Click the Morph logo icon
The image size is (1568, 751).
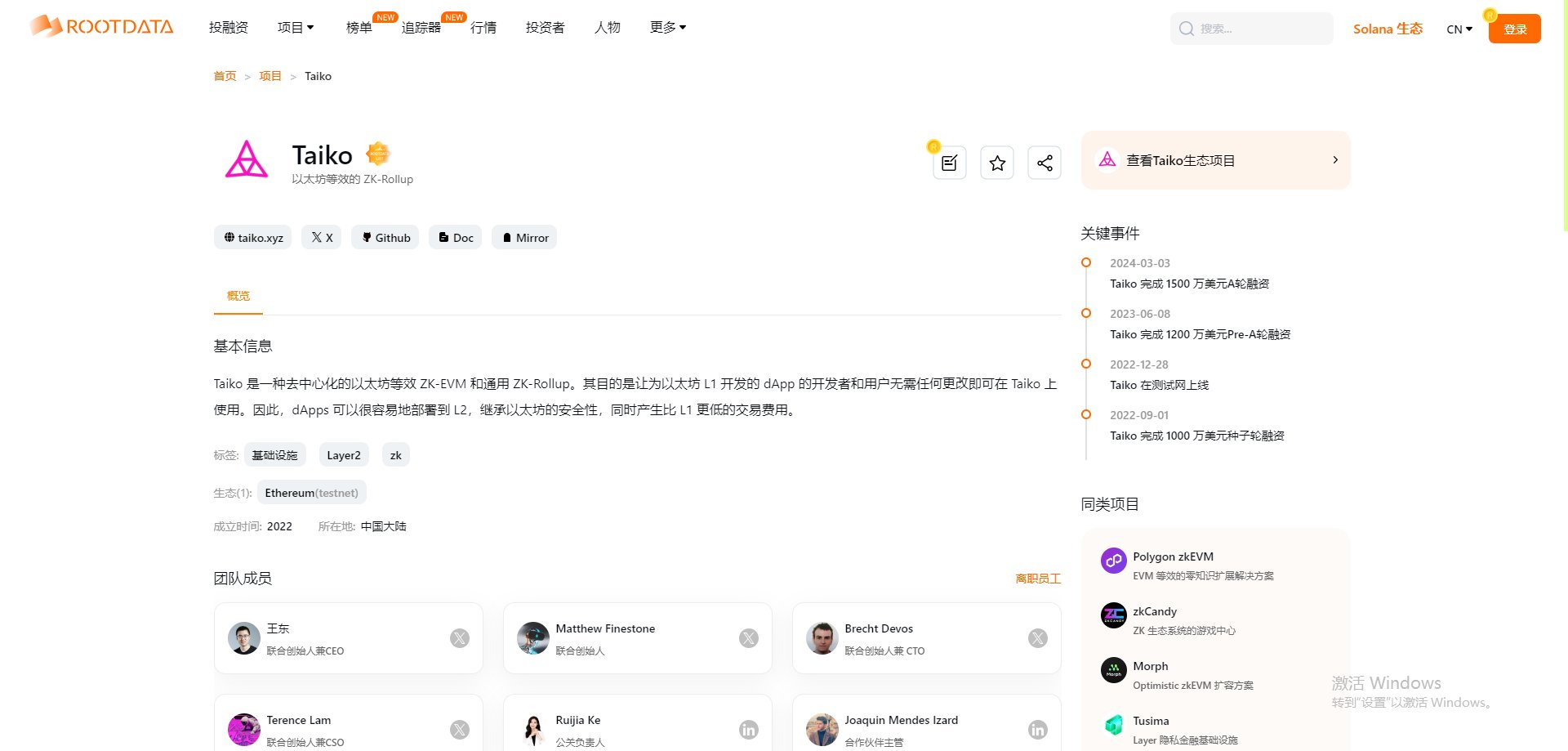coord(1114,670)
